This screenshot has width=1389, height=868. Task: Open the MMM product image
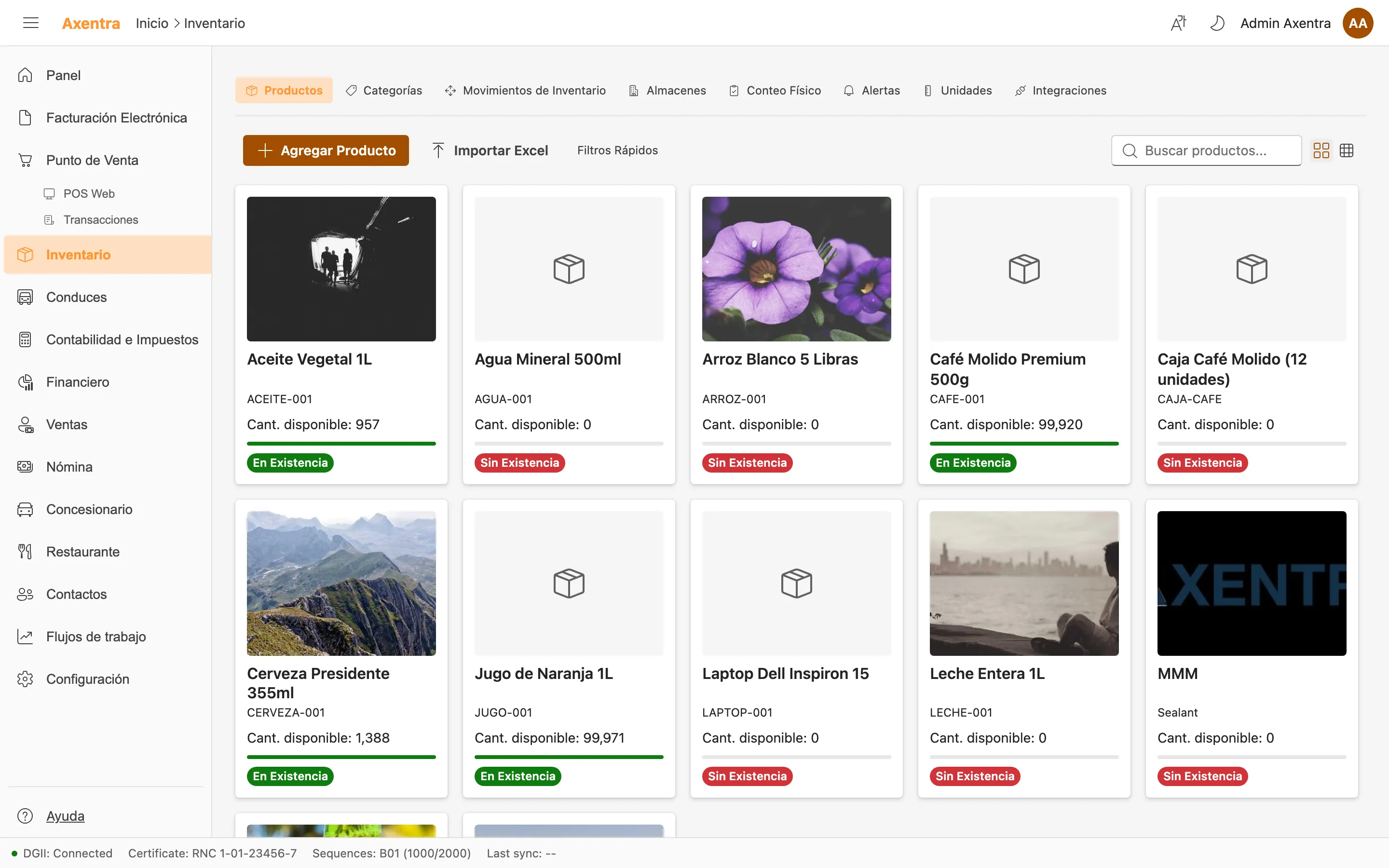(x=1252, y=583)
